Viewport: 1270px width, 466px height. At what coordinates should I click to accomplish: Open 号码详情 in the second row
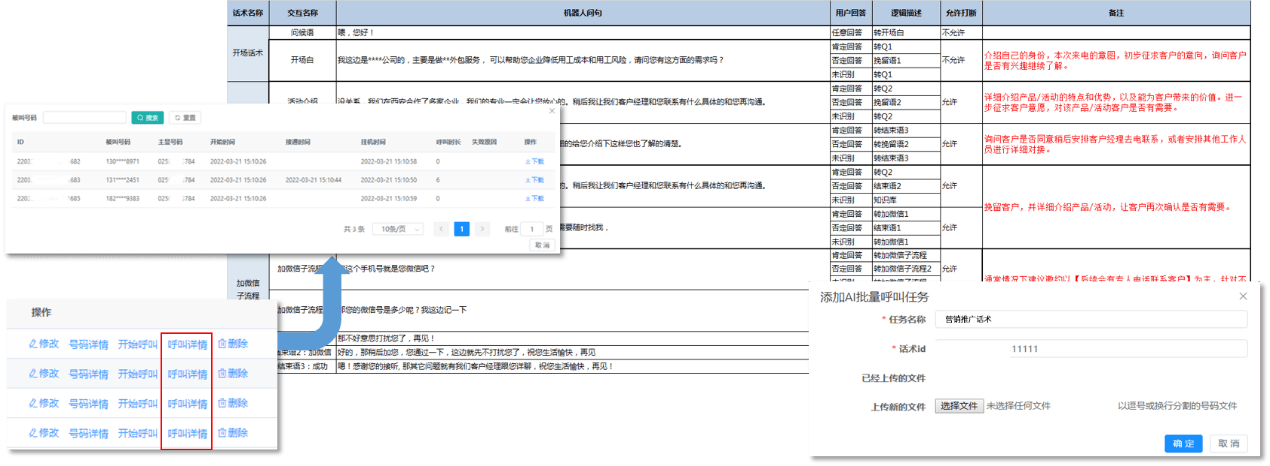(x=88, y=373)
